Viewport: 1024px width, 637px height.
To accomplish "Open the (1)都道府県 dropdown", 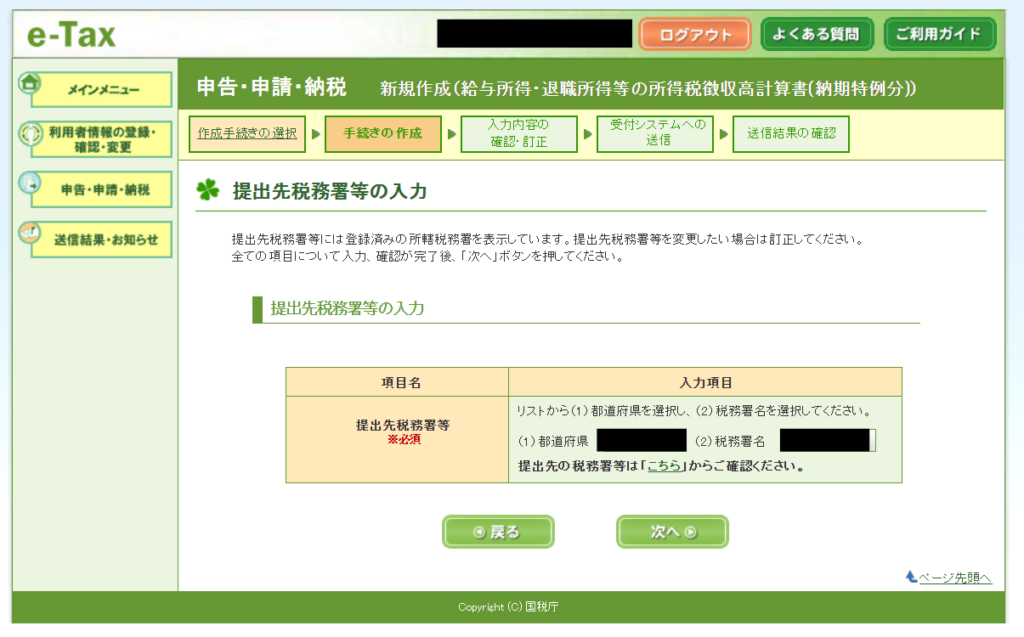I will click(641, 440).
